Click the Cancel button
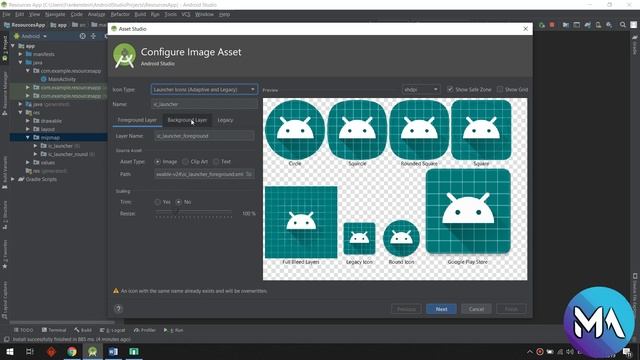The image size is (640, 360). click(x=476, y=309)
